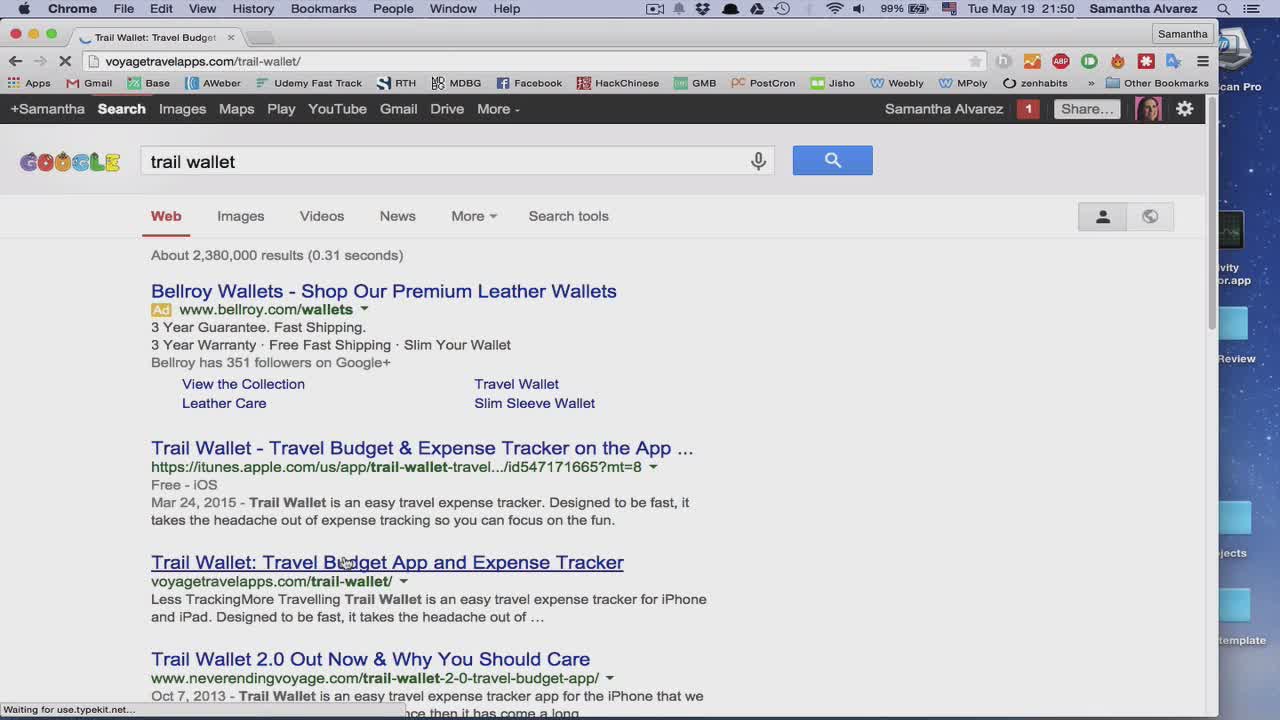Open the voyagetravelapps result dropdown arrow
1280x720 pixels.
404,581
